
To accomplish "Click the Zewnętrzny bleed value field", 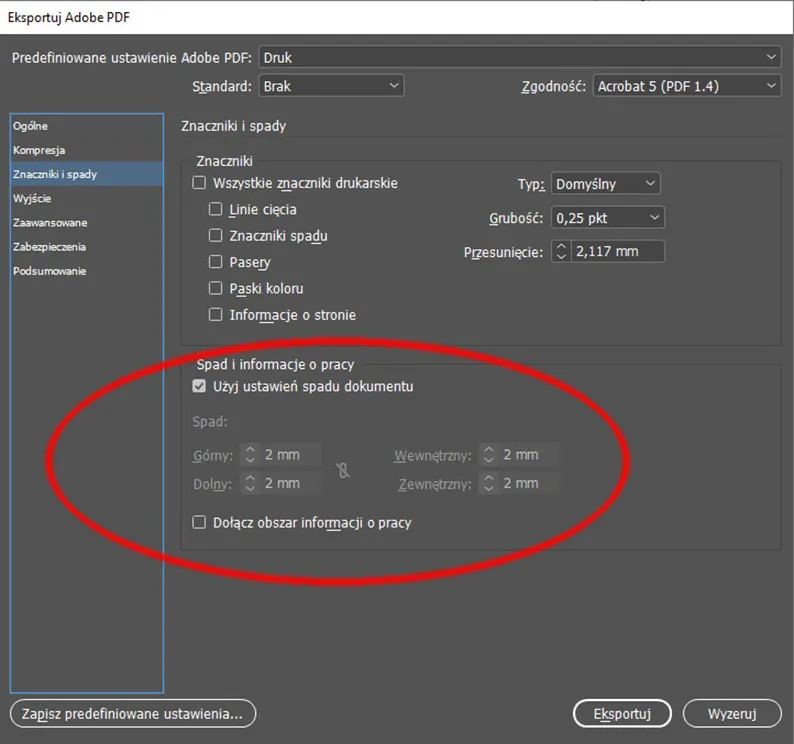I will (529, 483).
